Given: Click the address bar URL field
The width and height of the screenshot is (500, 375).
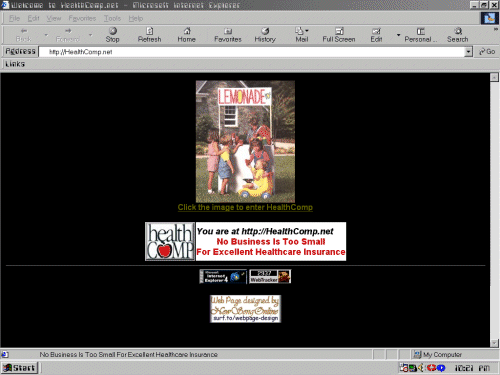Looking at the screenshot, I should pos(252,52).
